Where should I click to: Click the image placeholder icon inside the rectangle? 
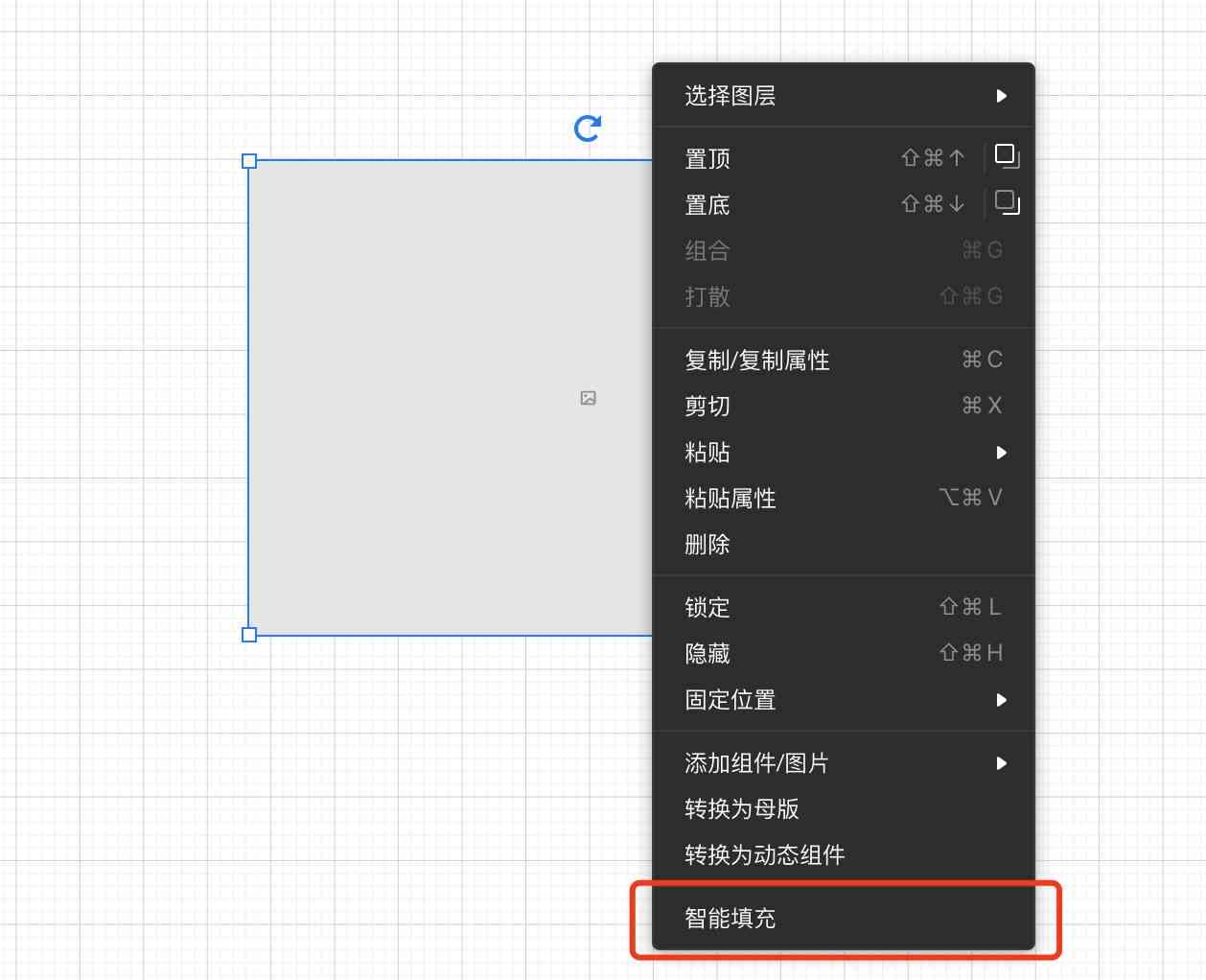click(588, 398)
